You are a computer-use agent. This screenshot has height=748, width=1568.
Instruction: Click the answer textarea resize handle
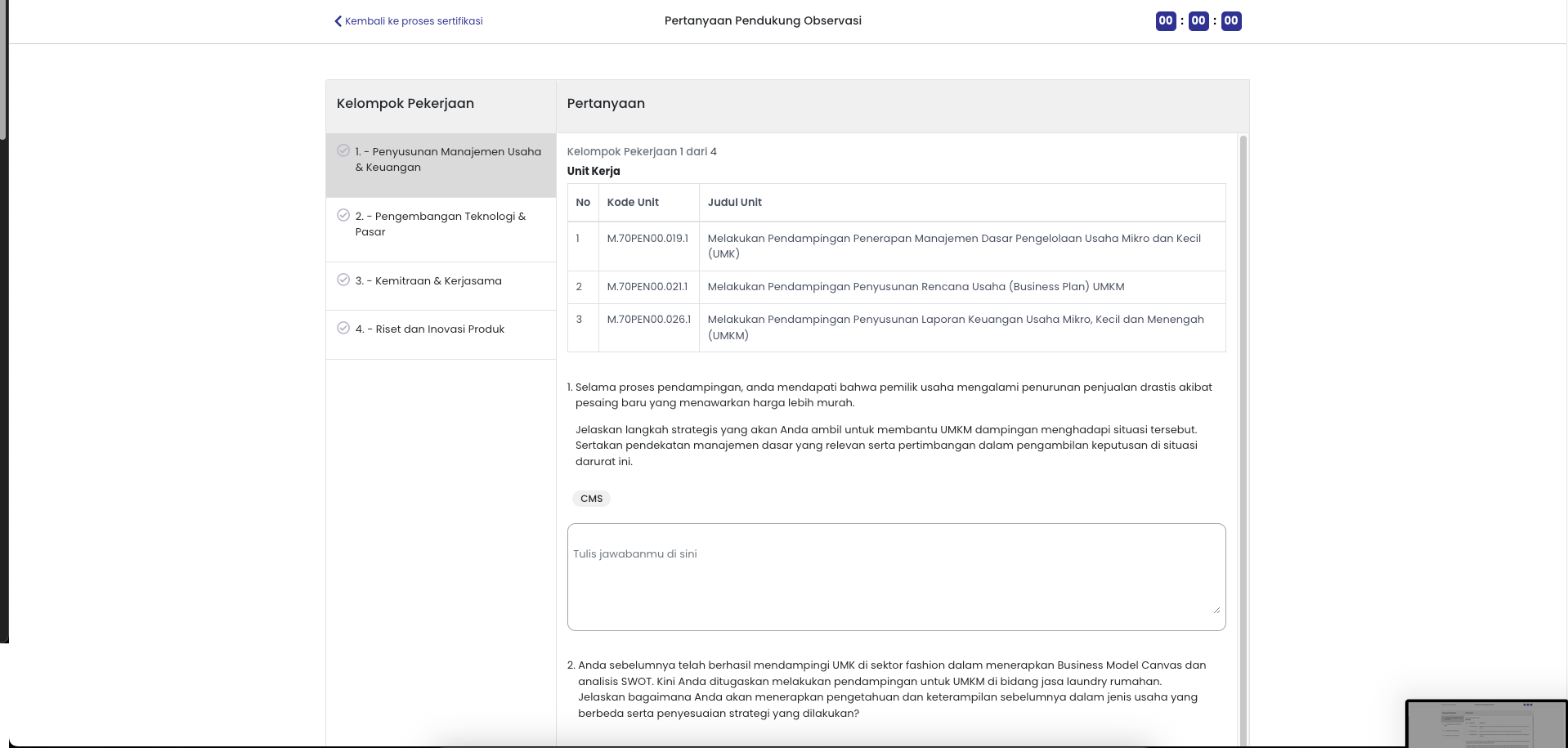[1216, 610]
